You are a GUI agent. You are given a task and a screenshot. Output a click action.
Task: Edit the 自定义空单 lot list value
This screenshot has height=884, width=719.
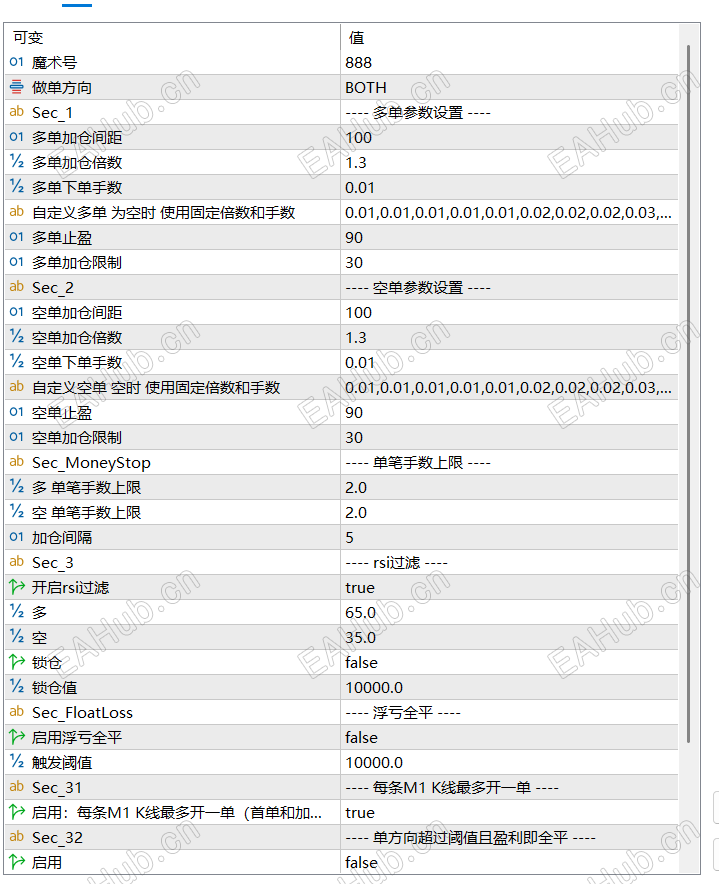[509, 387]
